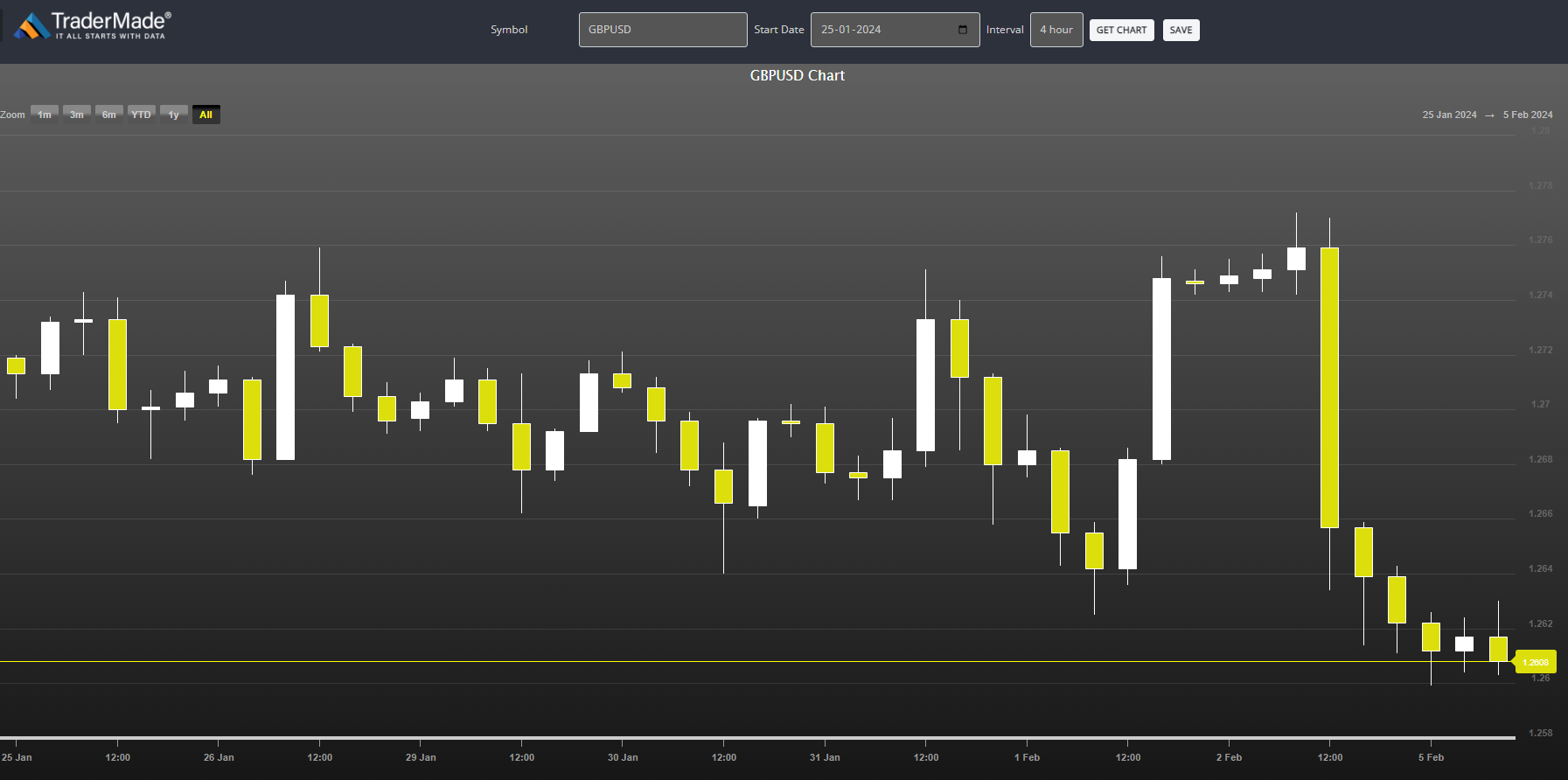Click the 5 Feb 2024 range end date
The width and height of the screenshot is (1568, 780).
point(1528,115)
